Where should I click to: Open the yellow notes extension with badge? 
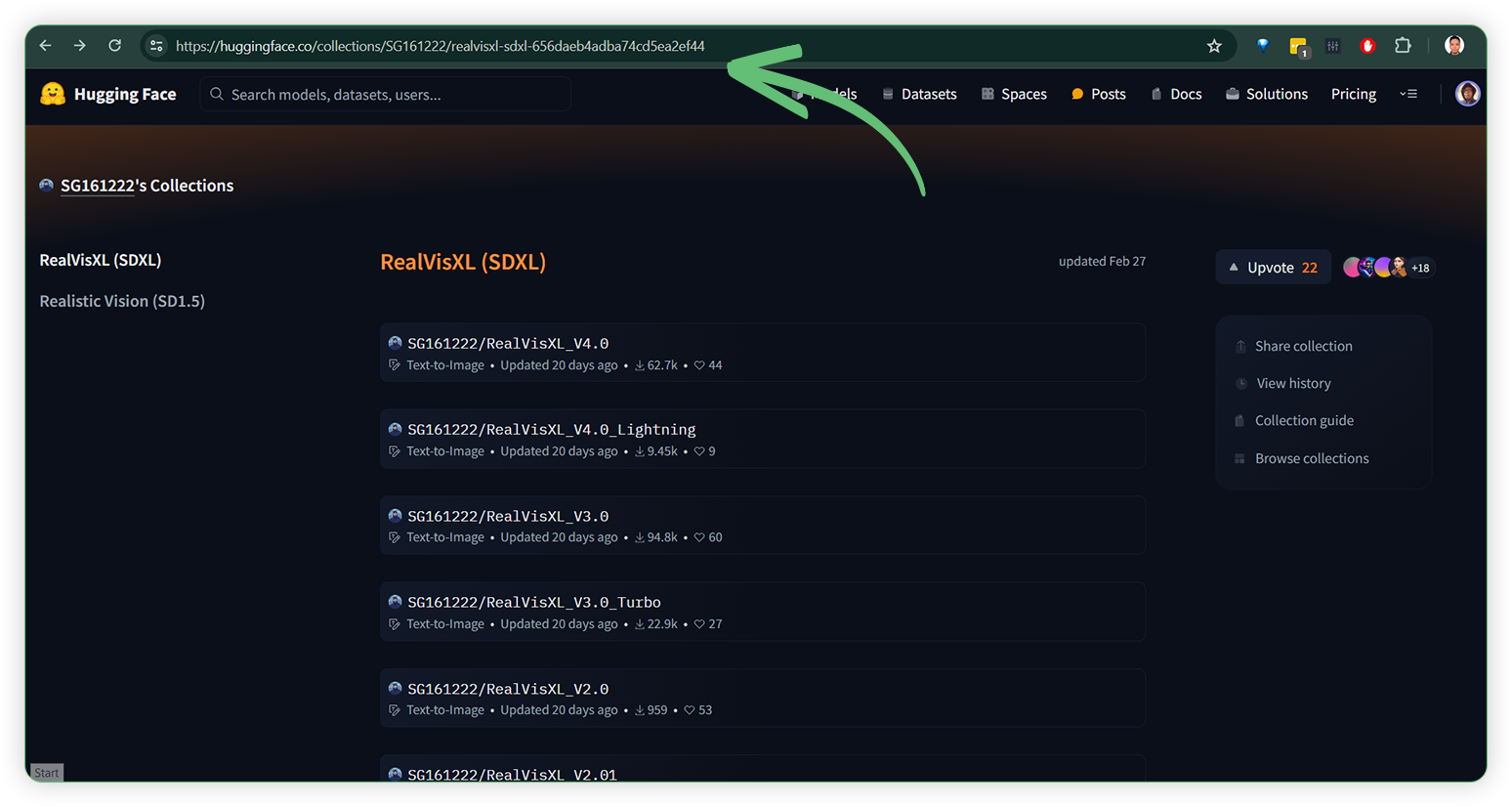[x=1298, y=47]
